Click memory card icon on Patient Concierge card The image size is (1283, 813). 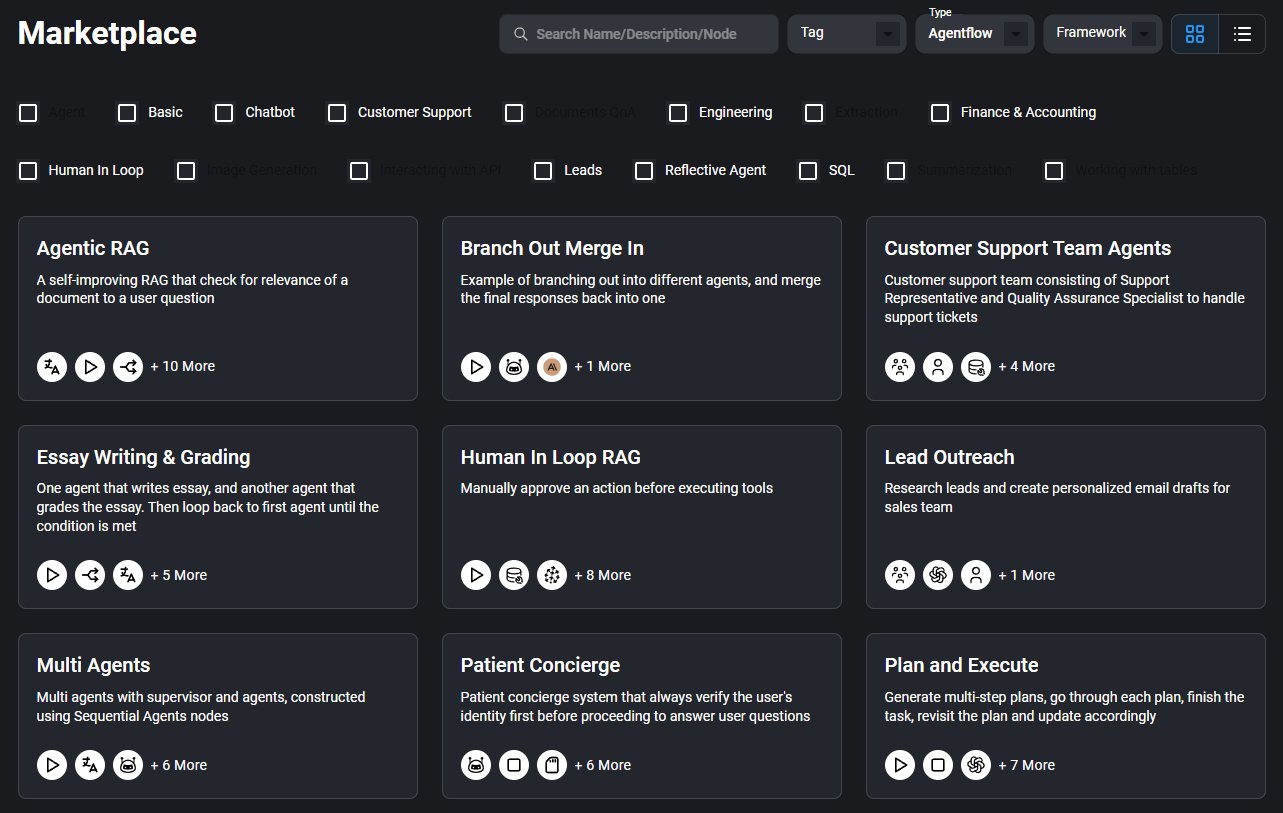(552, 765)
